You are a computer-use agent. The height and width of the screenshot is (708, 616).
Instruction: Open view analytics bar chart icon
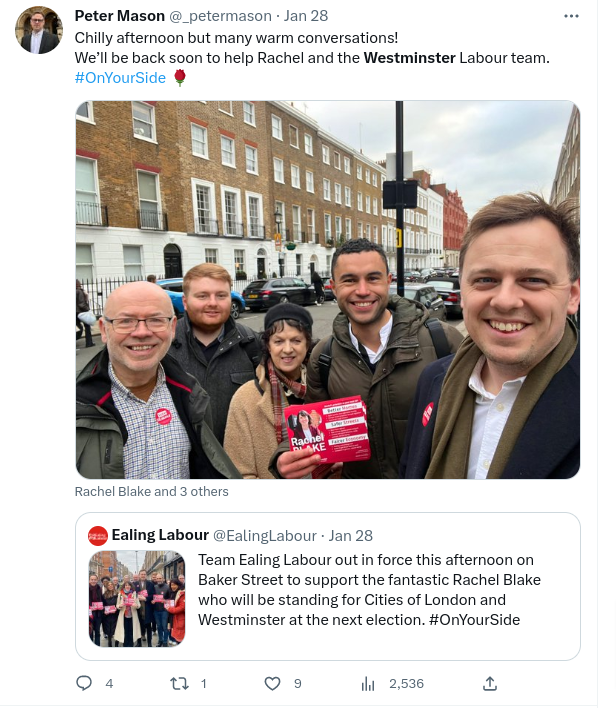368,684
